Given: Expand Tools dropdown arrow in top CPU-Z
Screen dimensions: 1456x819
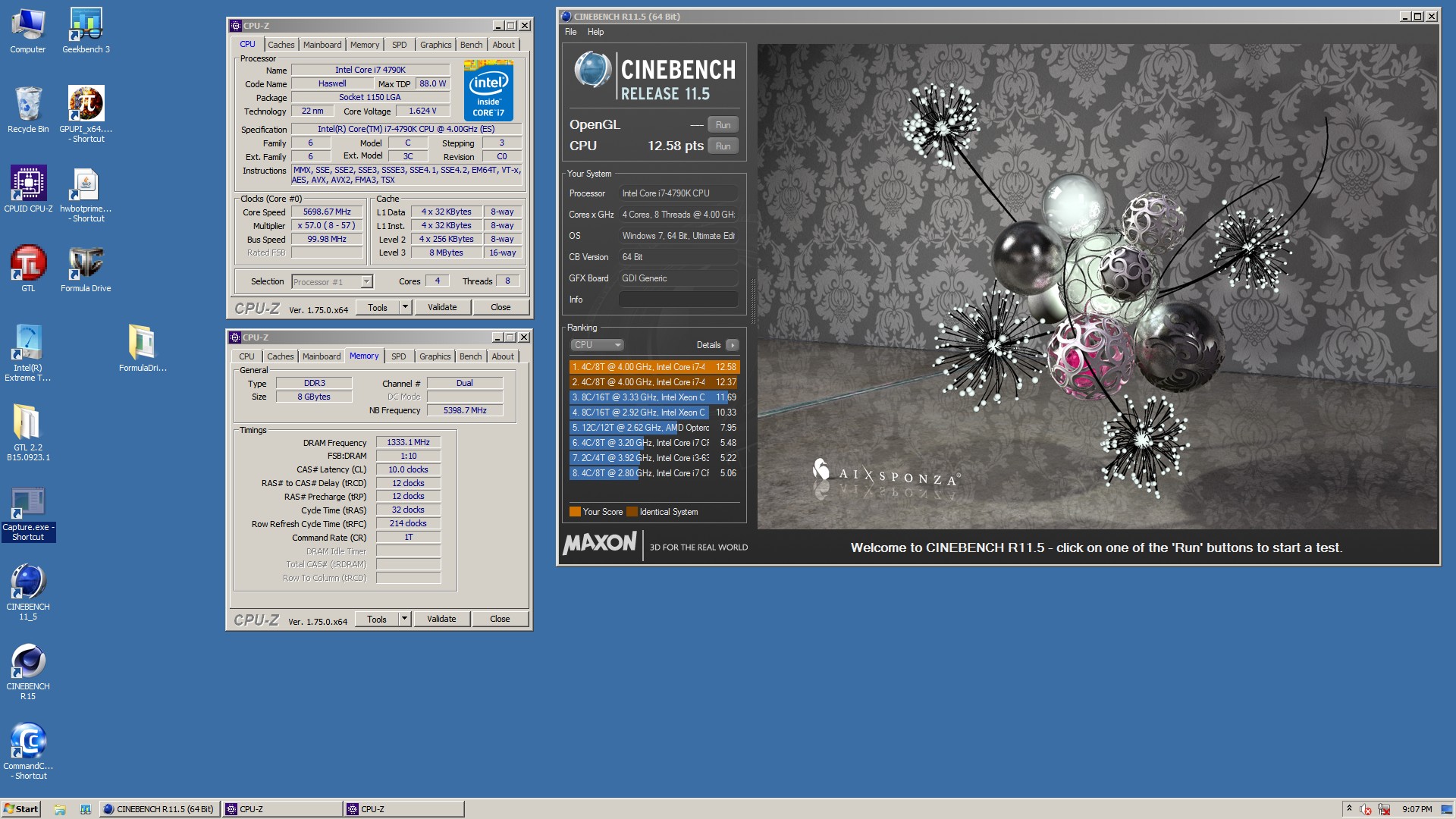Looking at the screenshot, I should pos(405,307).
